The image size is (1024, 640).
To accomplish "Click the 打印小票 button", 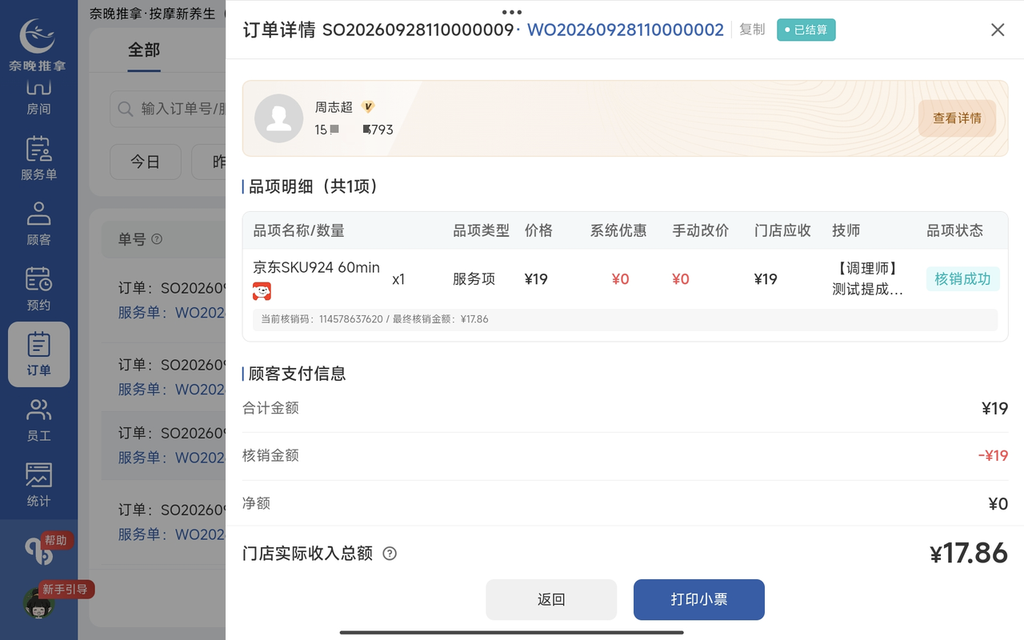I will point(699,600).
